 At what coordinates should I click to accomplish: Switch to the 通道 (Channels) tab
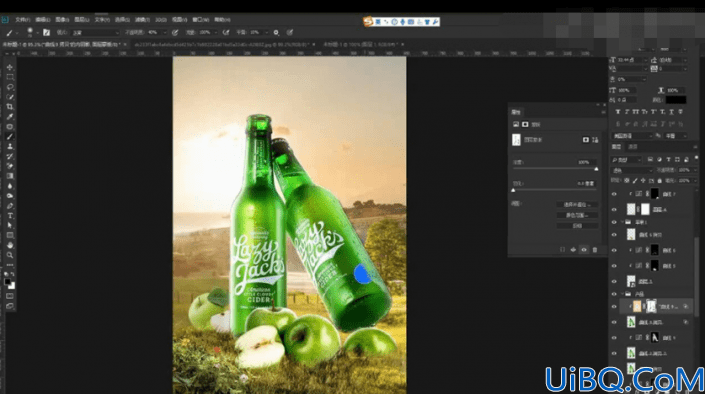point(633,147)
